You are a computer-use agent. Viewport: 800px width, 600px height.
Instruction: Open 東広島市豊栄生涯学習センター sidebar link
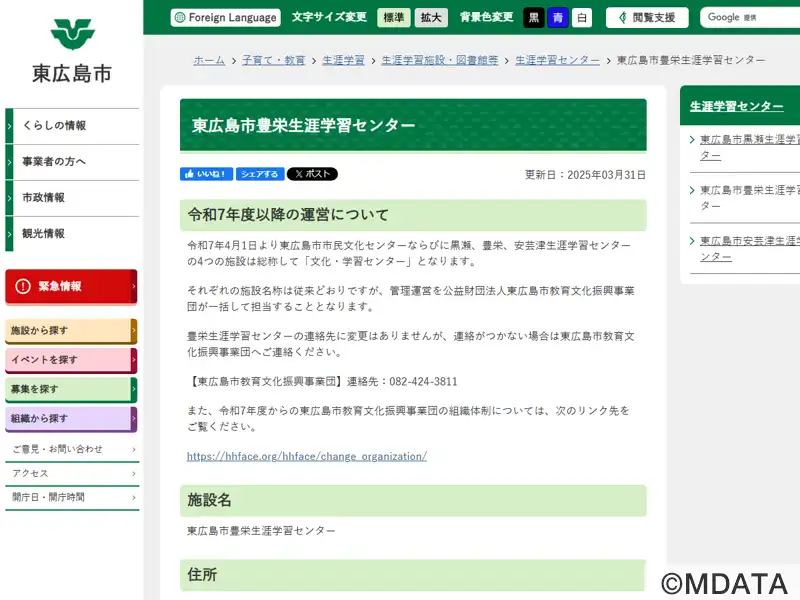click(x=749, y=198)
